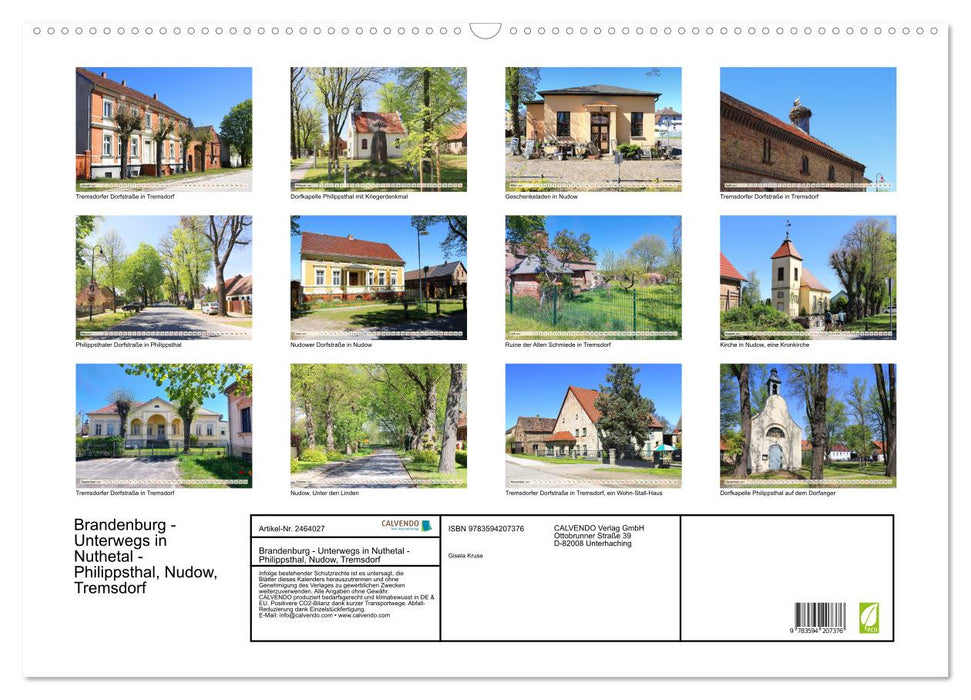Click caption 'Geschenkeladen in Nudow'

click(x=541, y=196)
